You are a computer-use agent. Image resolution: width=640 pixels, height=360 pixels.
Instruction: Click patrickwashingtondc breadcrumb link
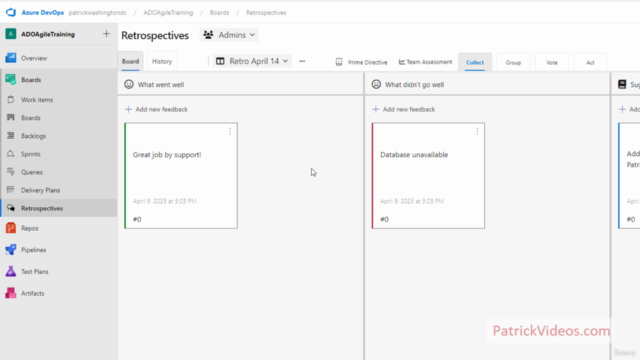point(98,13)
